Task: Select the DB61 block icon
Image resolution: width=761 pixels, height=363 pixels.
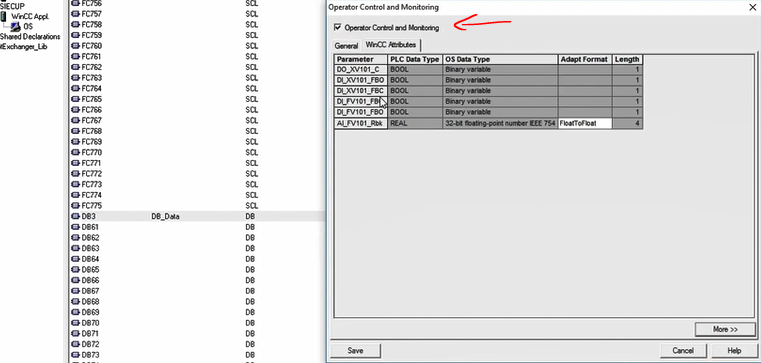Action: 75,227
